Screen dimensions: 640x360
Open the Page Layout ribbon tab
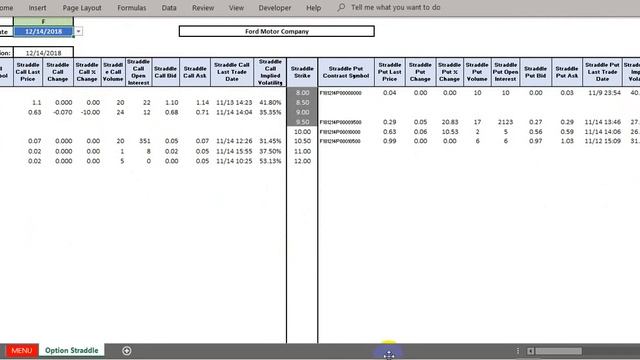point(82,8)
